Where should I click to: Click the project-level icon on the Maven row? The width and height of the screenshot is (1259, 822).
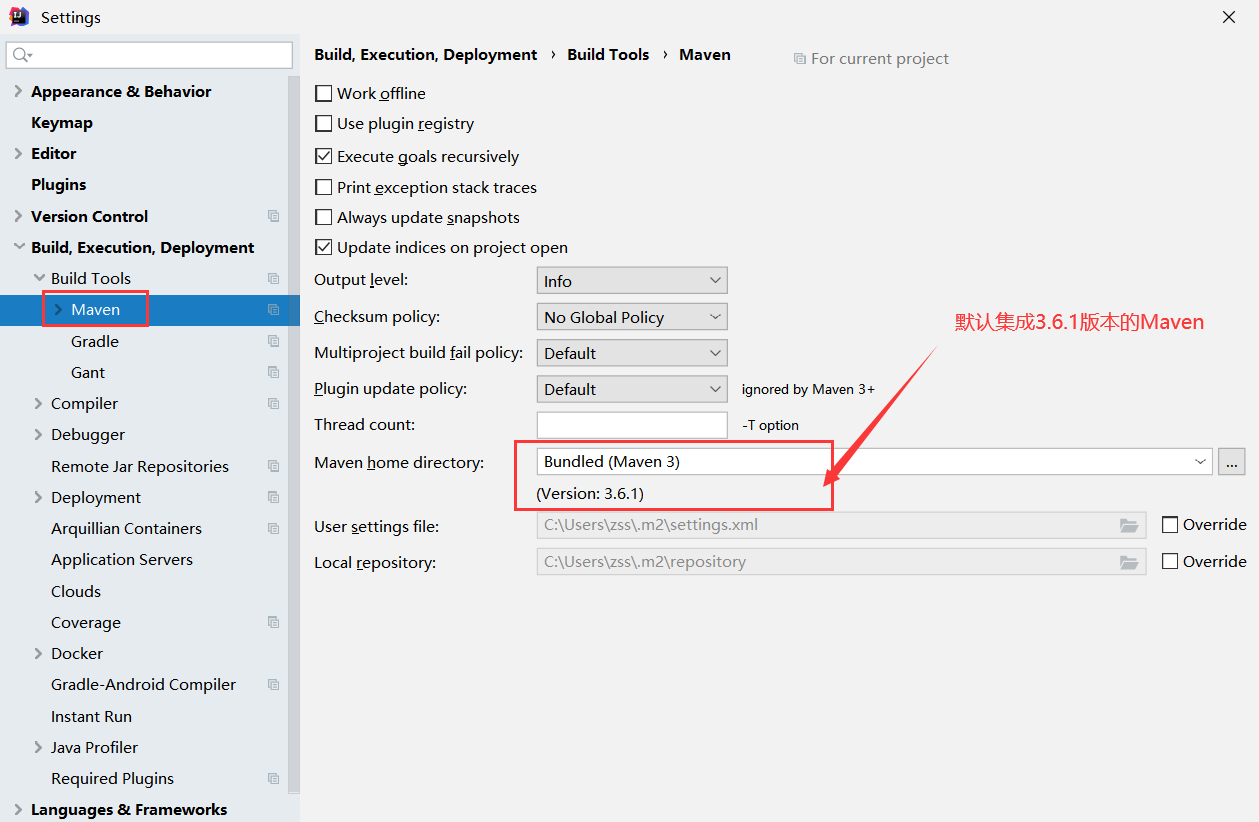pos(274,310)
